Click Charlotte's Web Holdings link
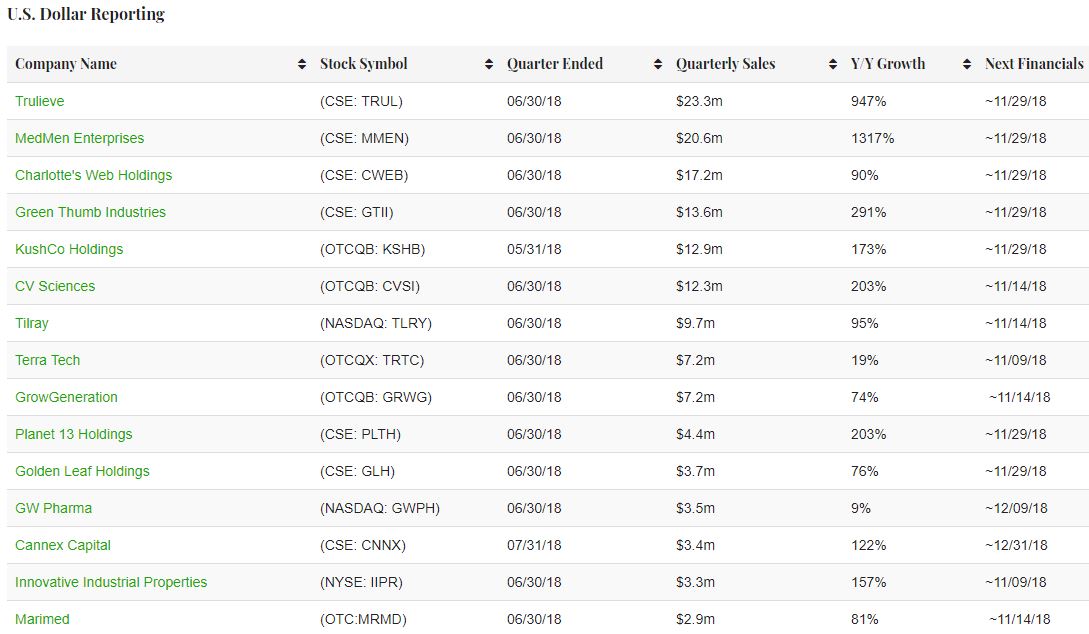Image resolution: width=1089 pixels, height=634 pixels. (x=93, y=175)
